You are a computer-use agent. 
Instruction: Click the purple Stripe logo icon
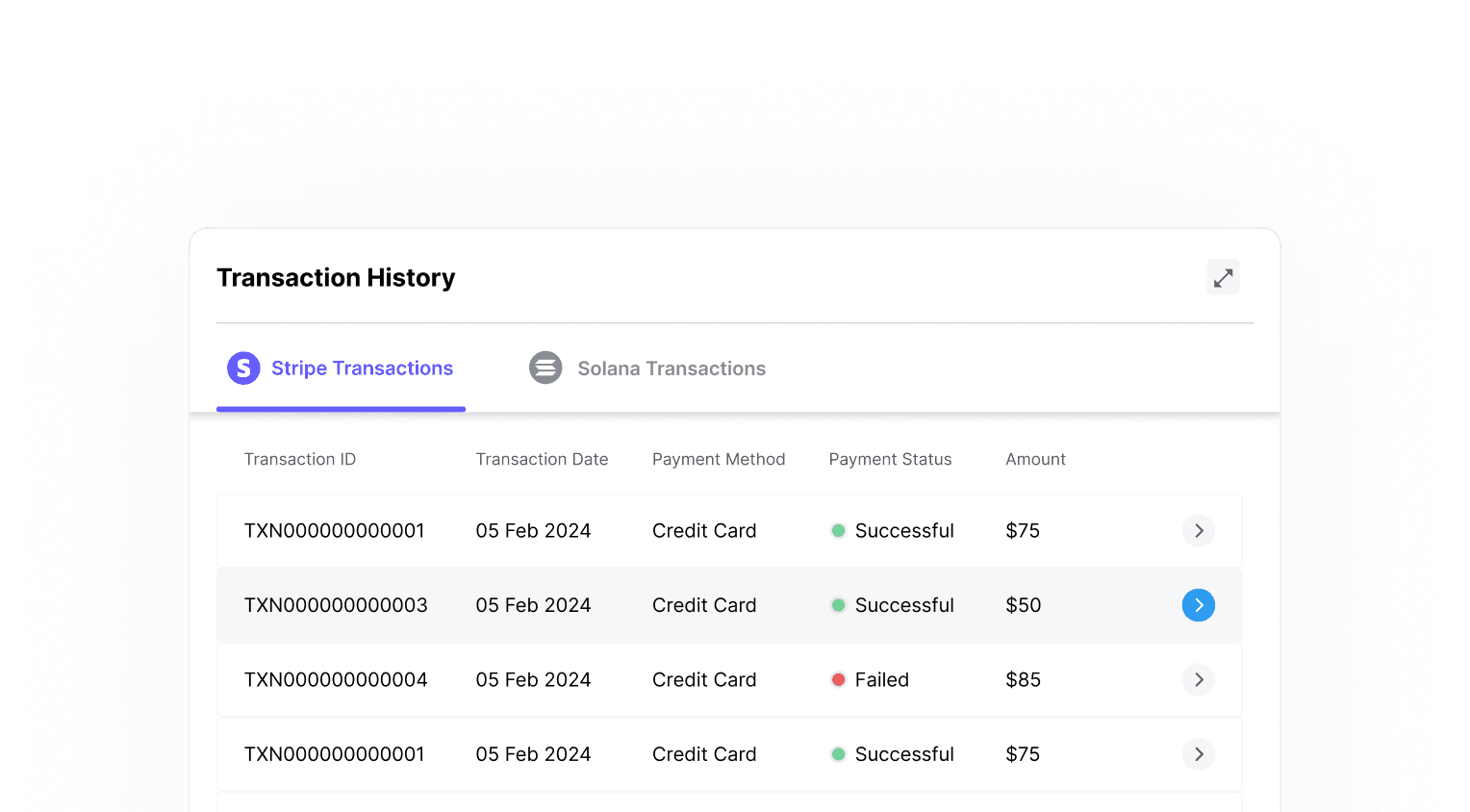(x=243, y=368)
